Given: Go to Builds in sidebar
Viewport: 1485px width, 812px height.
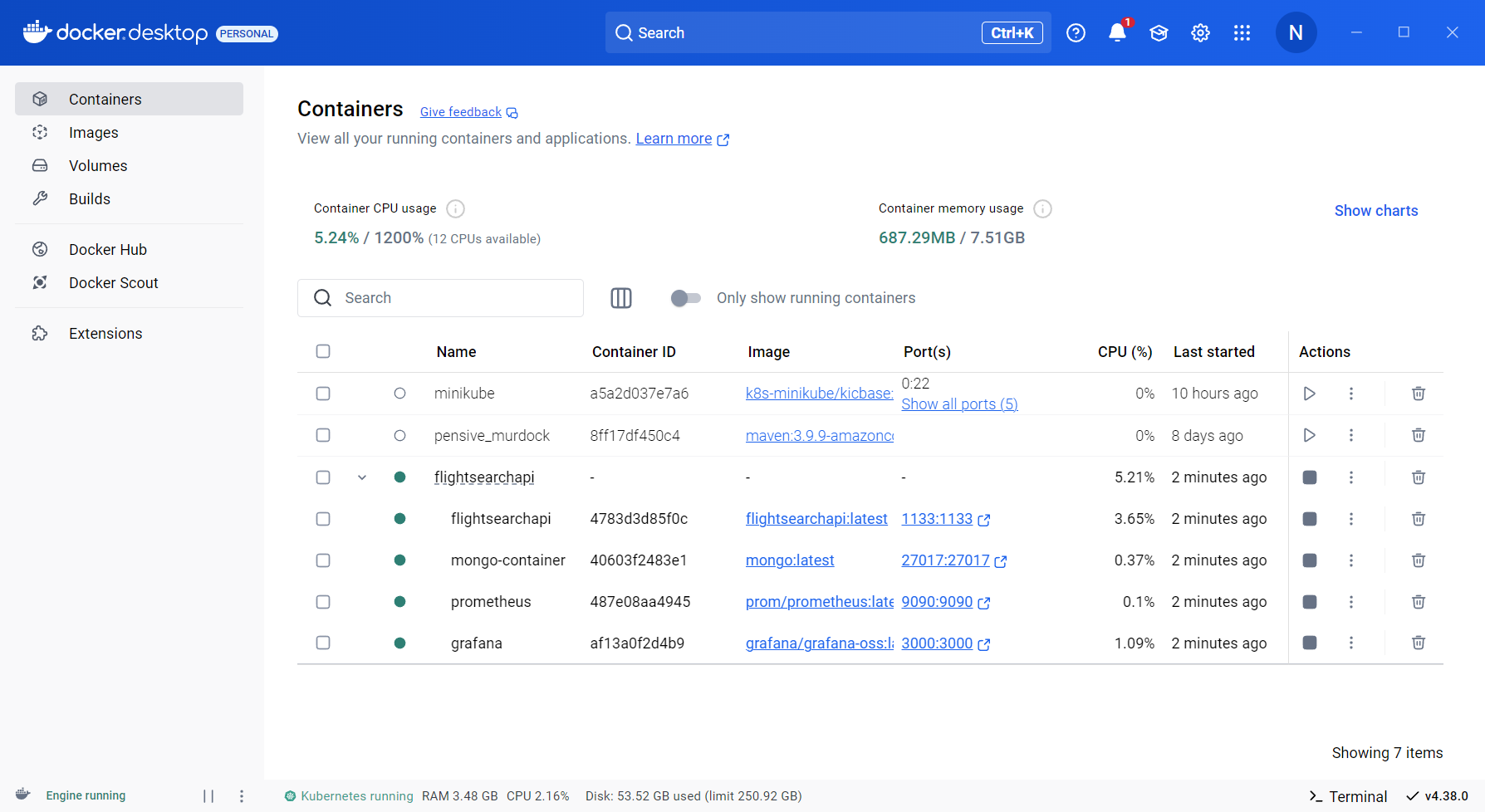Looking at the screenshot, I should click(129, 199).
